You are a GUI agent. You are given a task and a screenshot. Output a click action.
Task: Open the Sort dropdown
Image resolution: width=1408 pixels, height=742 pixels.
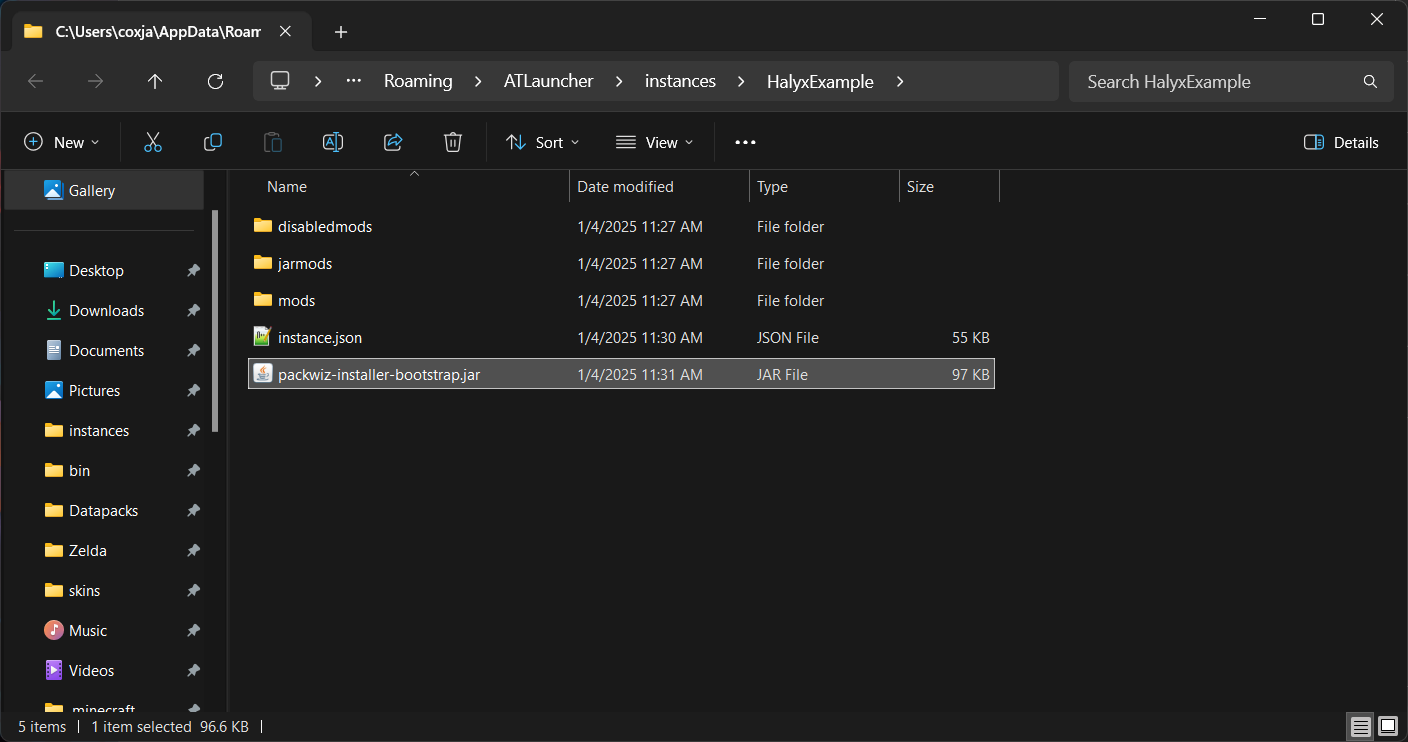click(x=542, y=142)
